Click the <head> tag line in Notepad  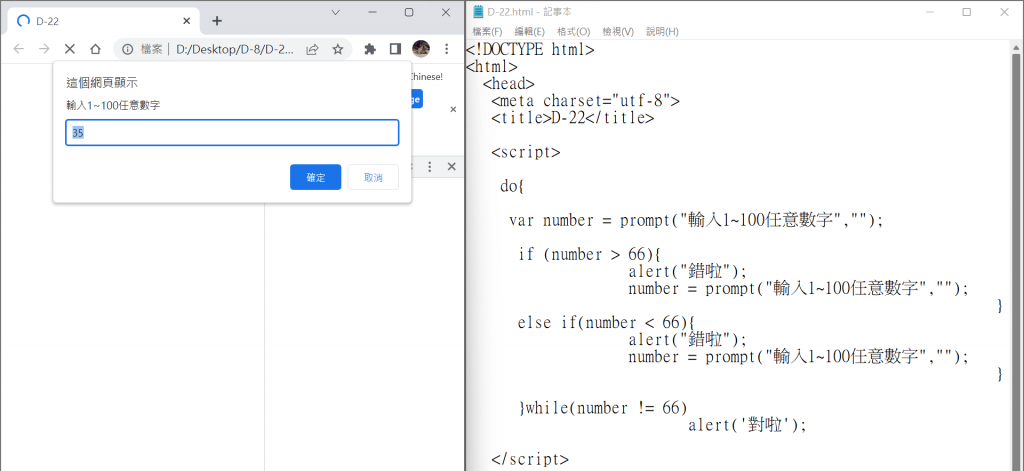(x=509, y=84)
